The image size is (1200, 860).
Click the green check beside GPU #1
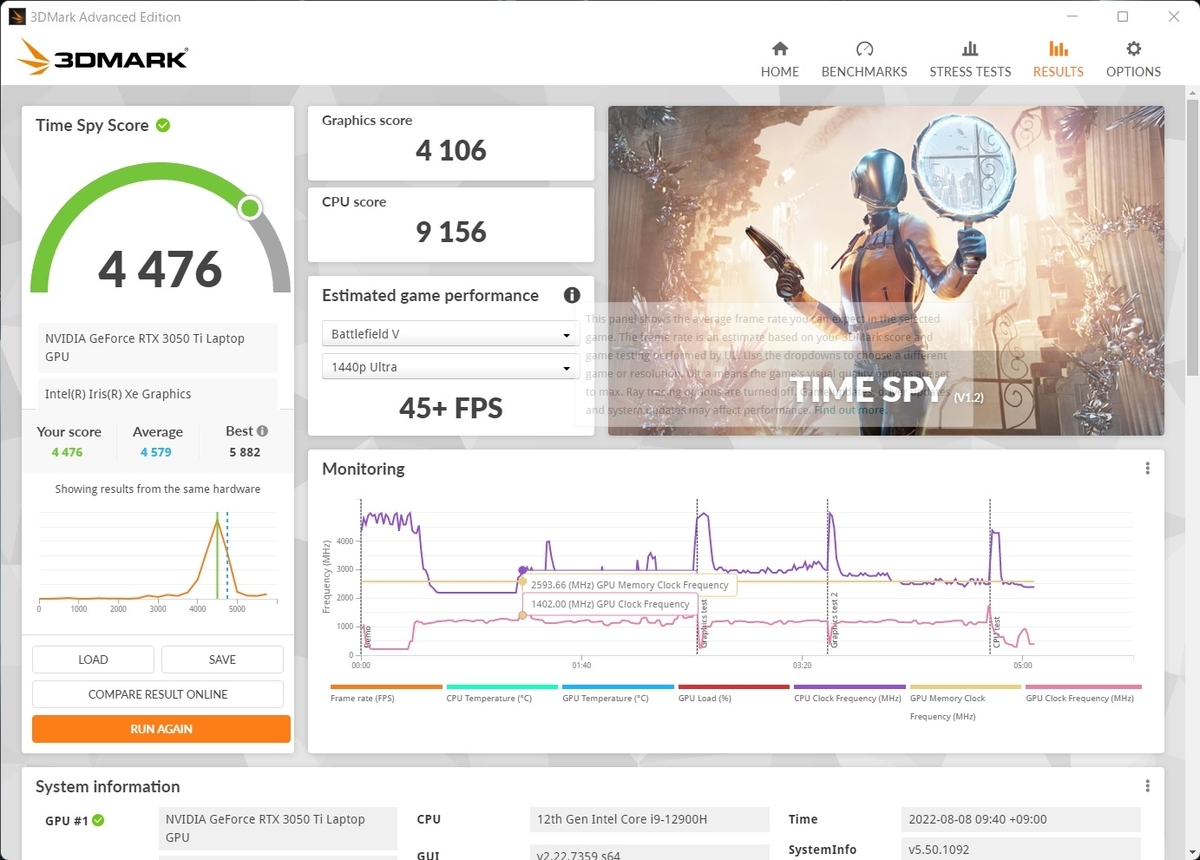tap(98, 821)
